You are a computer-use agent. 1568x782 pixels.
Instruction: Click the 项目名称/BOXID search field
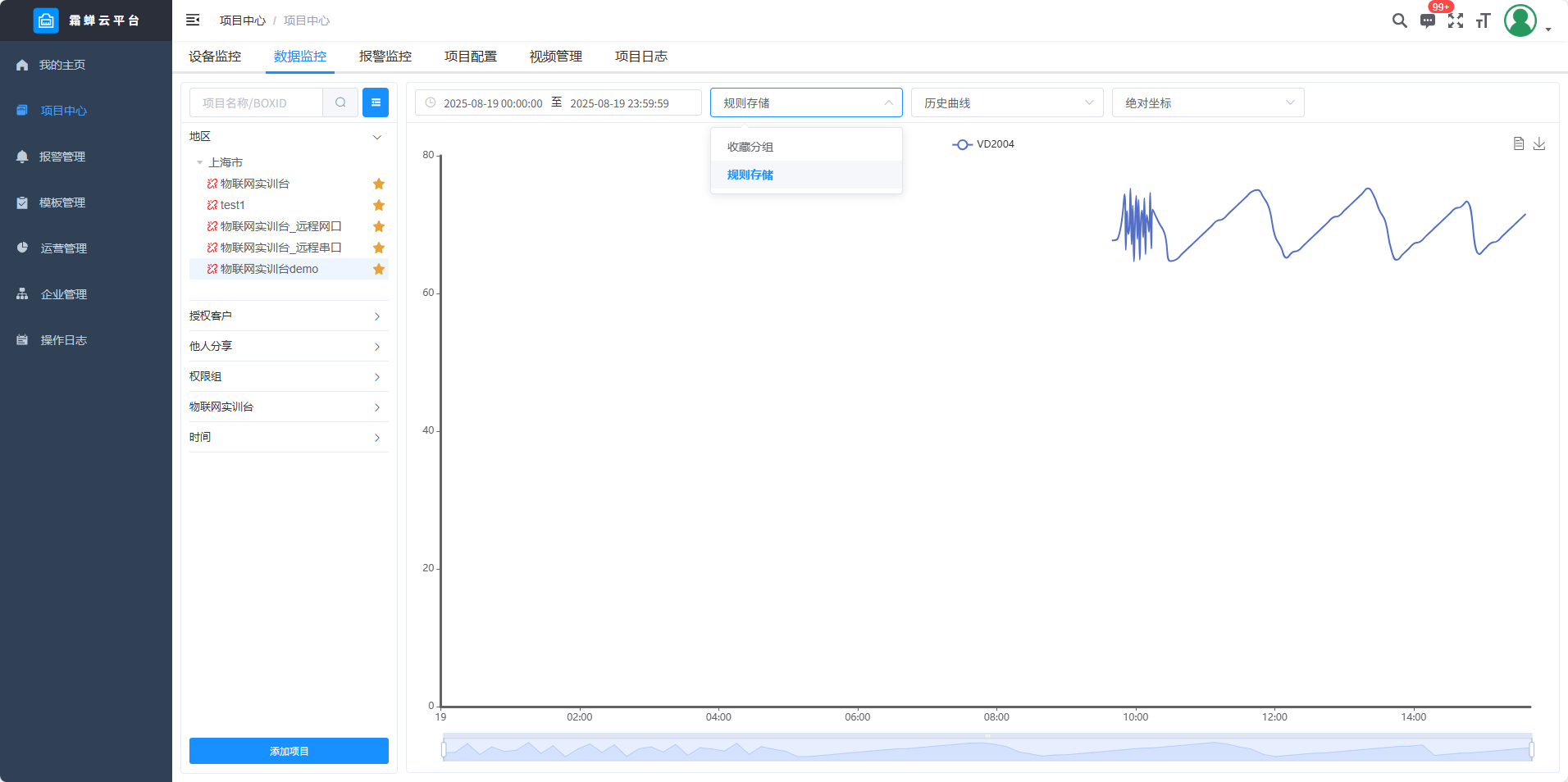tap(257, 102)
